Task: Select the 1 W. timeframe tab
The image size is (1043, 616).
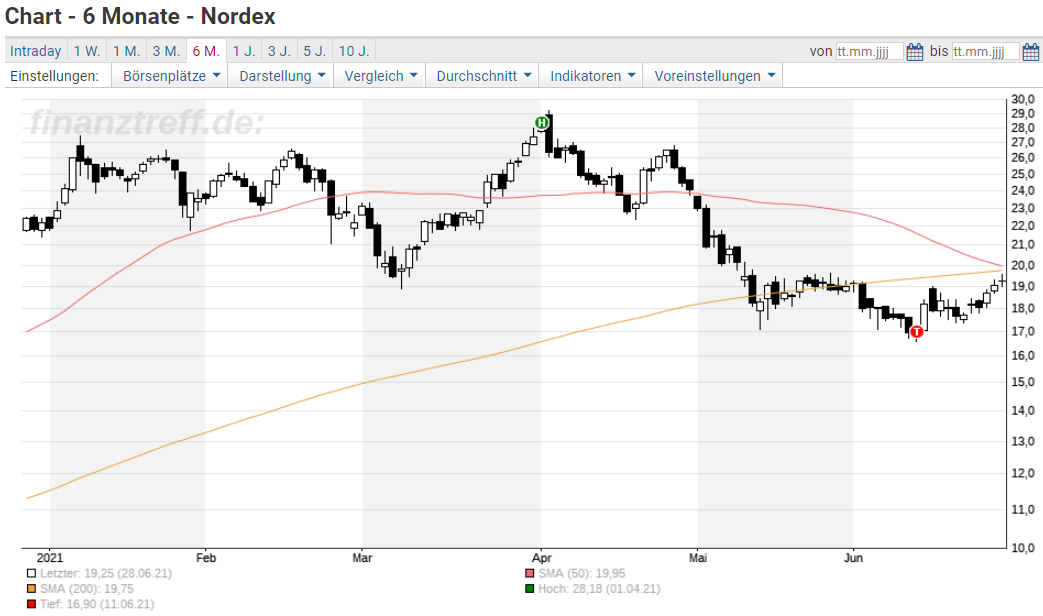Action: point(86,51)
